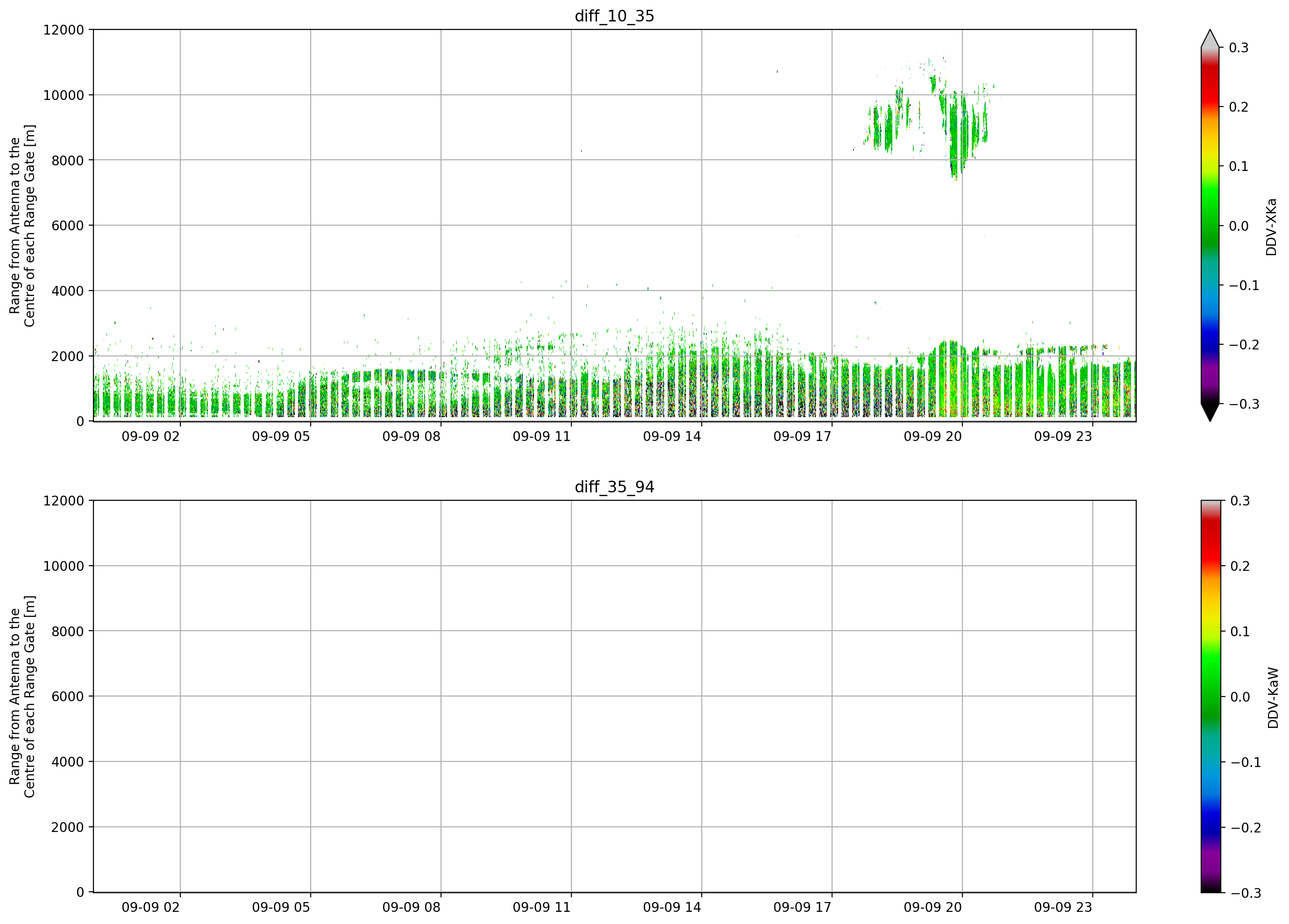
Task: Click '09-09 14' tick label in top plot
Action: pyautogui.click(x=672, y=436)
